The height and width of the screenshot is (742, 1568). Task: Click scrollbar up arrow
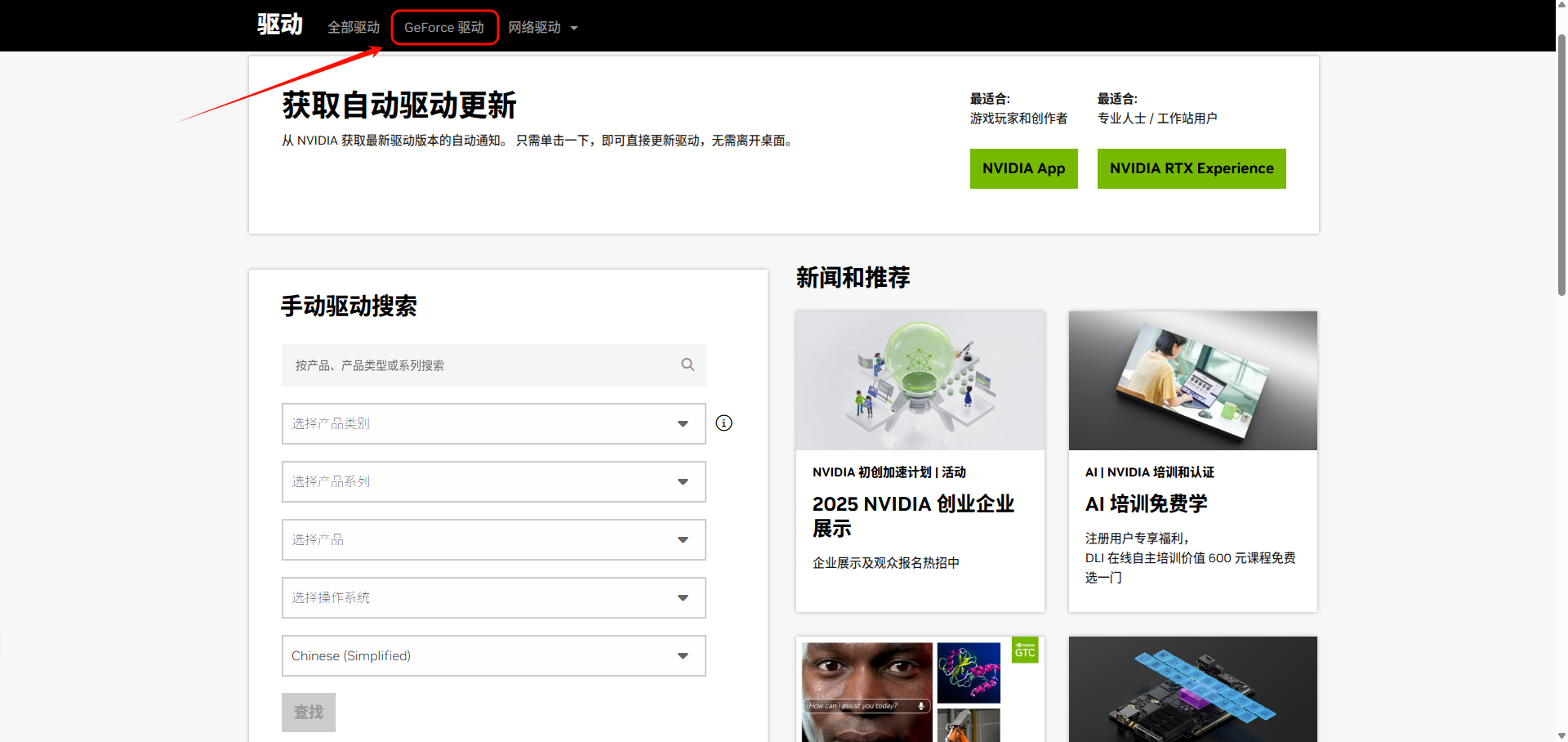tap(1561, 7)
